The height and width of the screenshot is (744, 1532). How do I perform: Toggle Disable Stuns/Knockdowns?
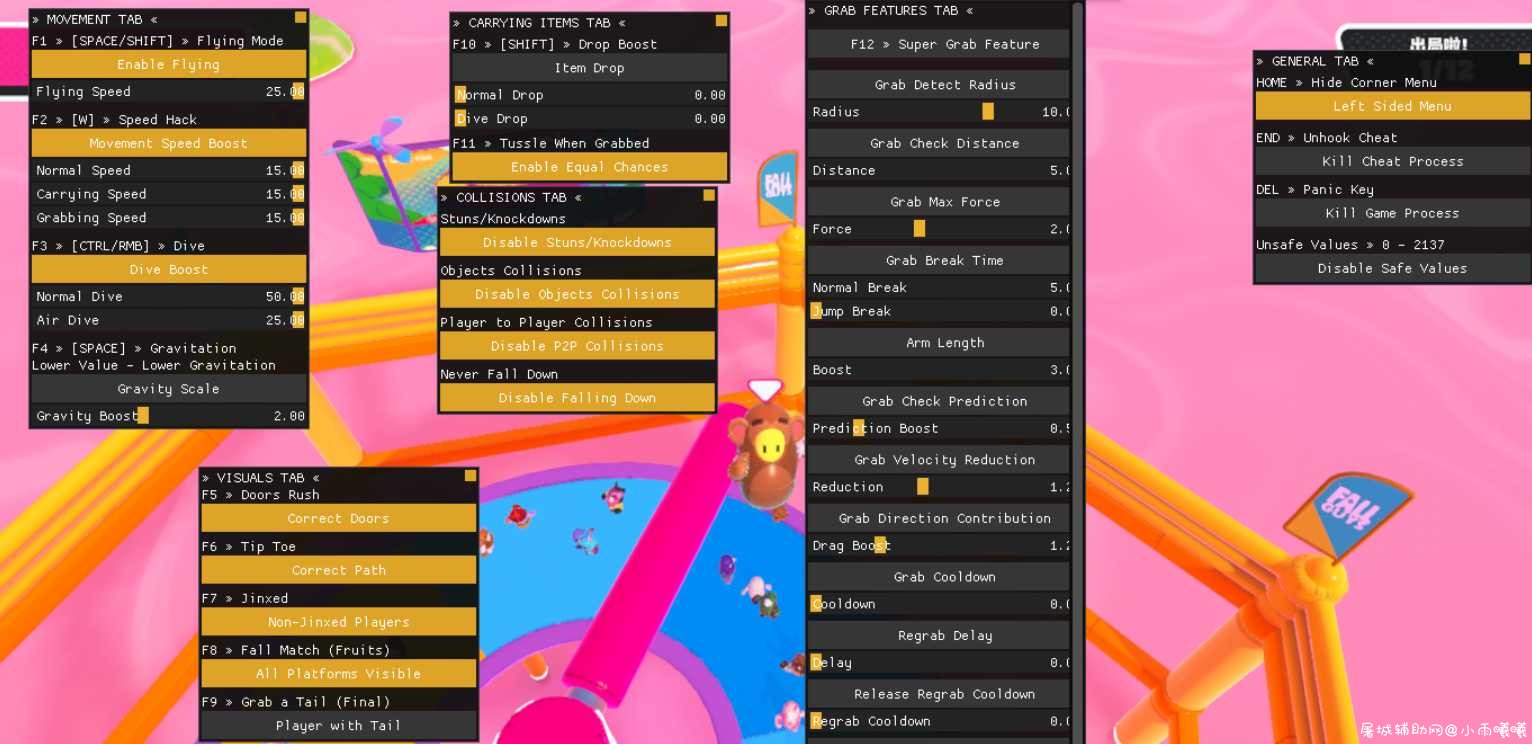pyautogui.click(x=577, y=242)
